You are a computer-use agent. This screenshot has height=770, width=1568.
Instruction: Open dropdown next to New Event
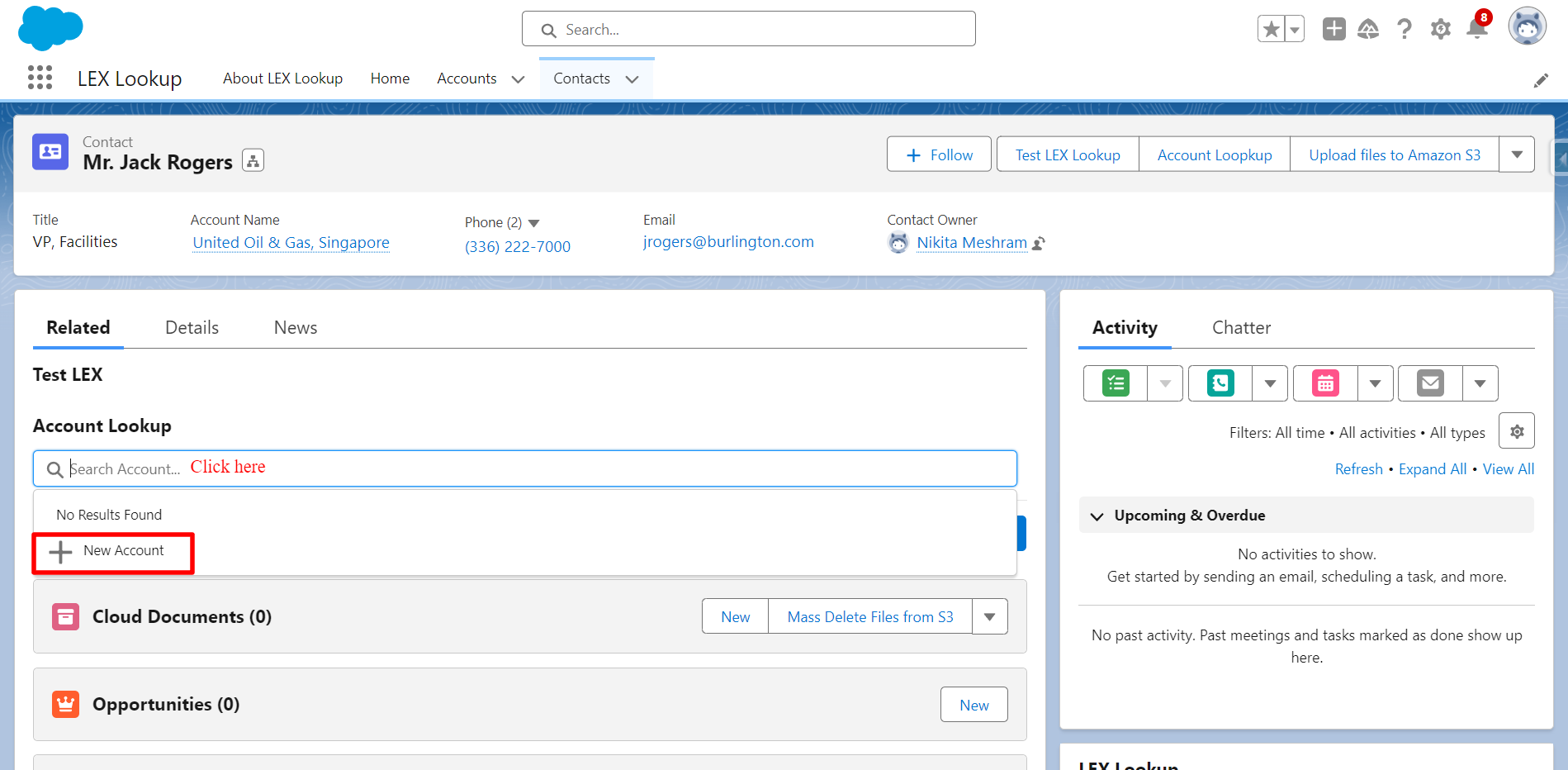[1375, 383]
